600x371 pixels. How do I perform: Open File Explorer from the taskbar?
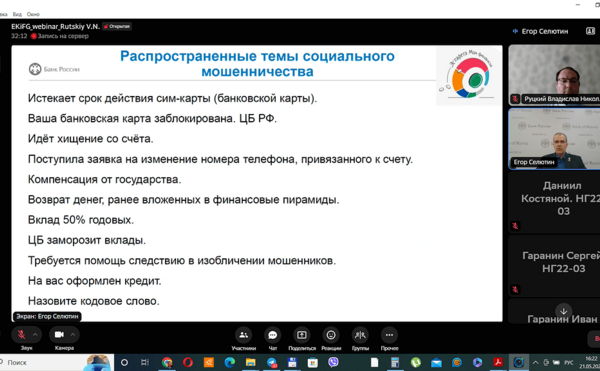251,362
